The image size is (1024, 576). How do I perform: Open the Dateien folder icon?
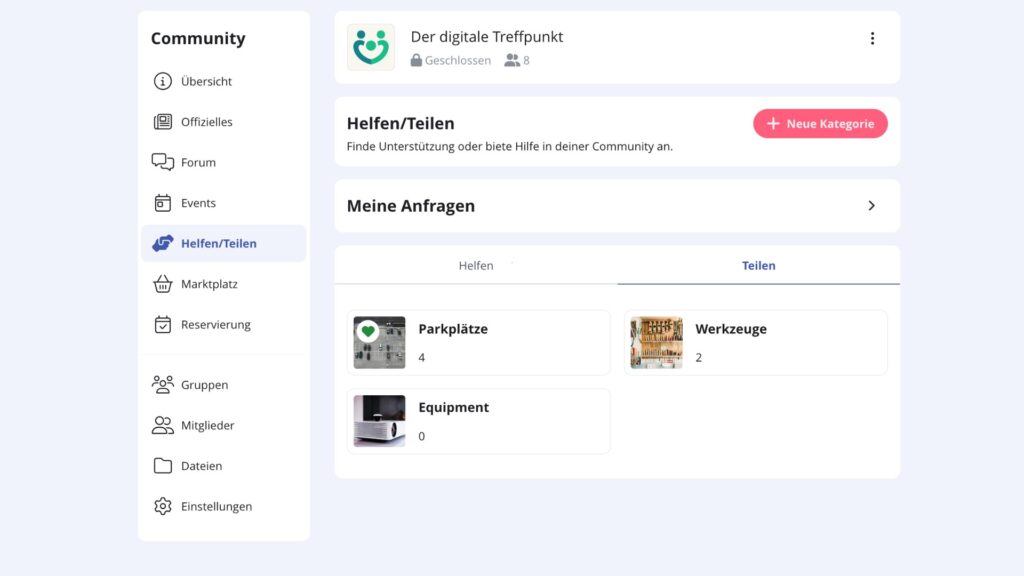tap(163, 465)
